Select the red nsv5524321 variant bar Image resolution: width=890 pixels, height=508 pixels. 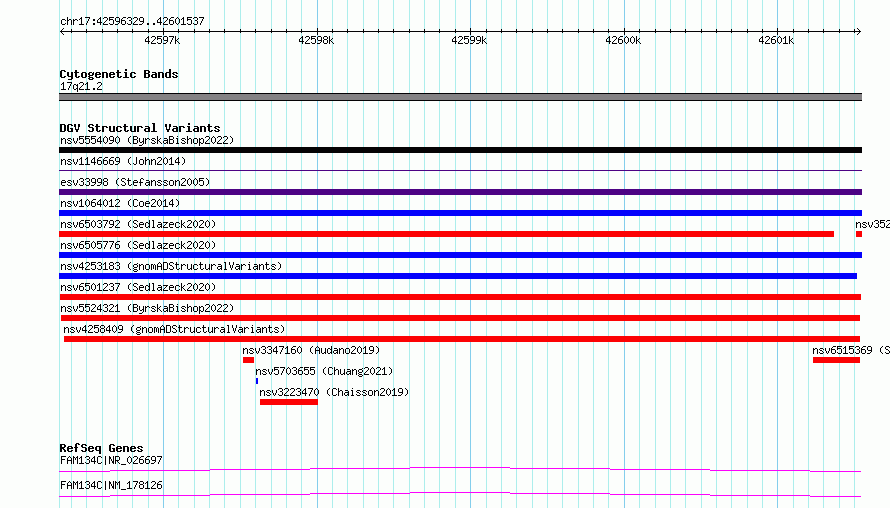[x=460, y=318]
